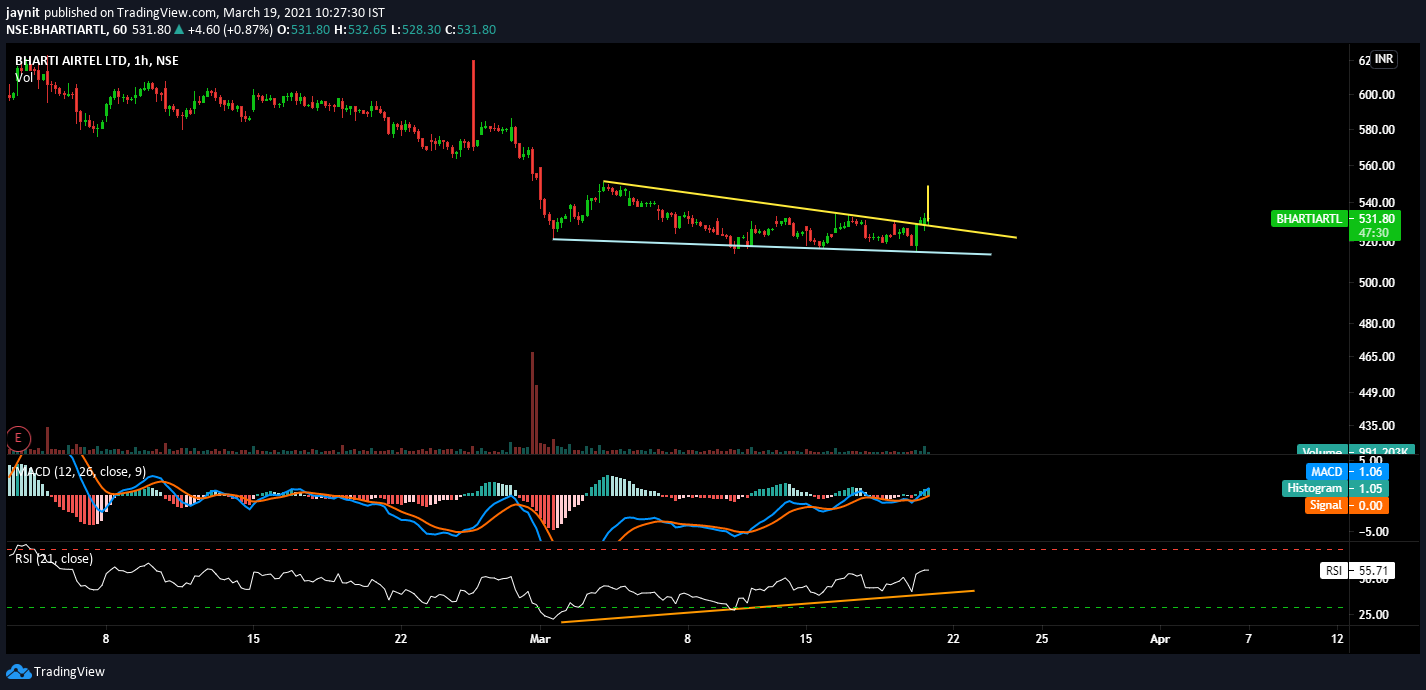Click the Vol indicator legend
The width and height of the screenshot is (1426, 690).
(x=24, y=76)
